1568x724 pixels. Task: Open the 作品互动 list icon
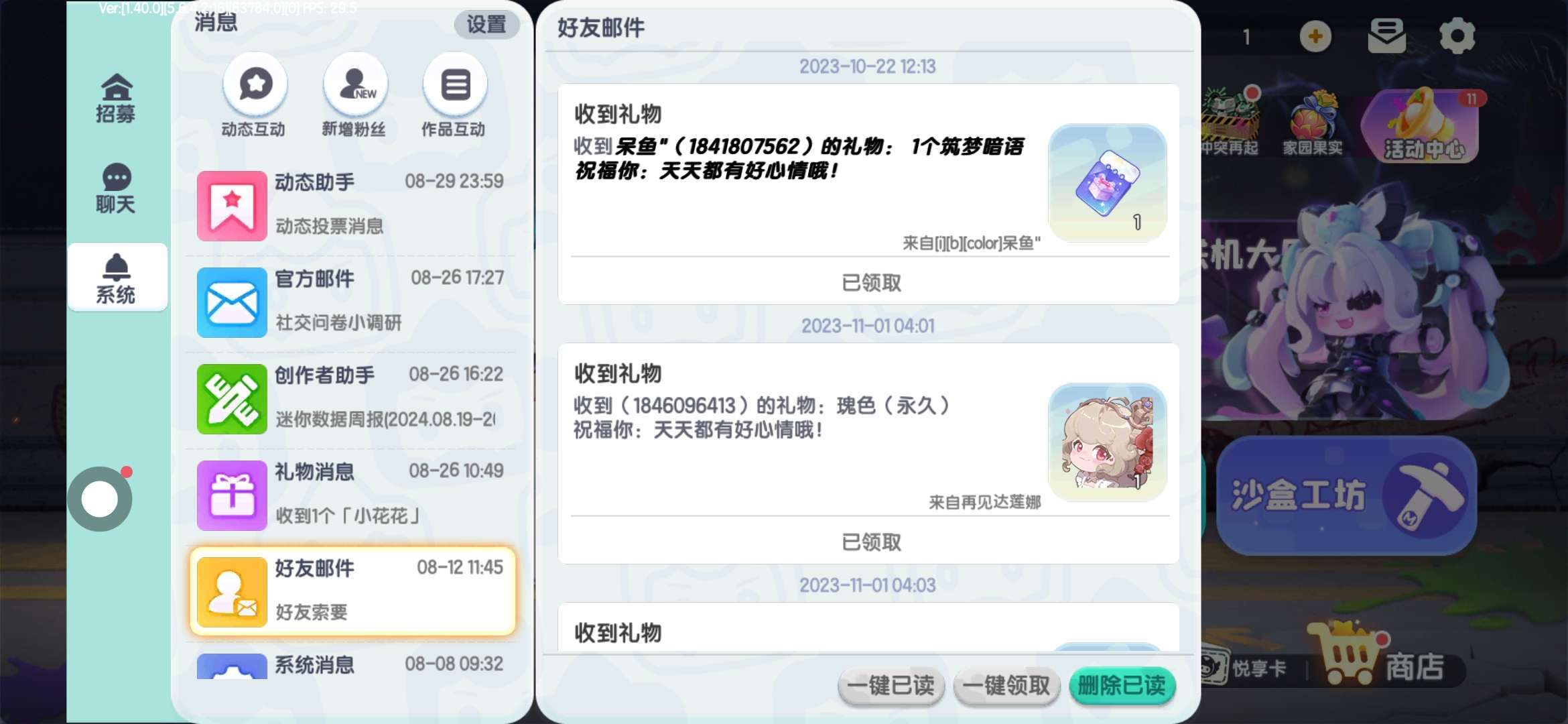point(455,84)
